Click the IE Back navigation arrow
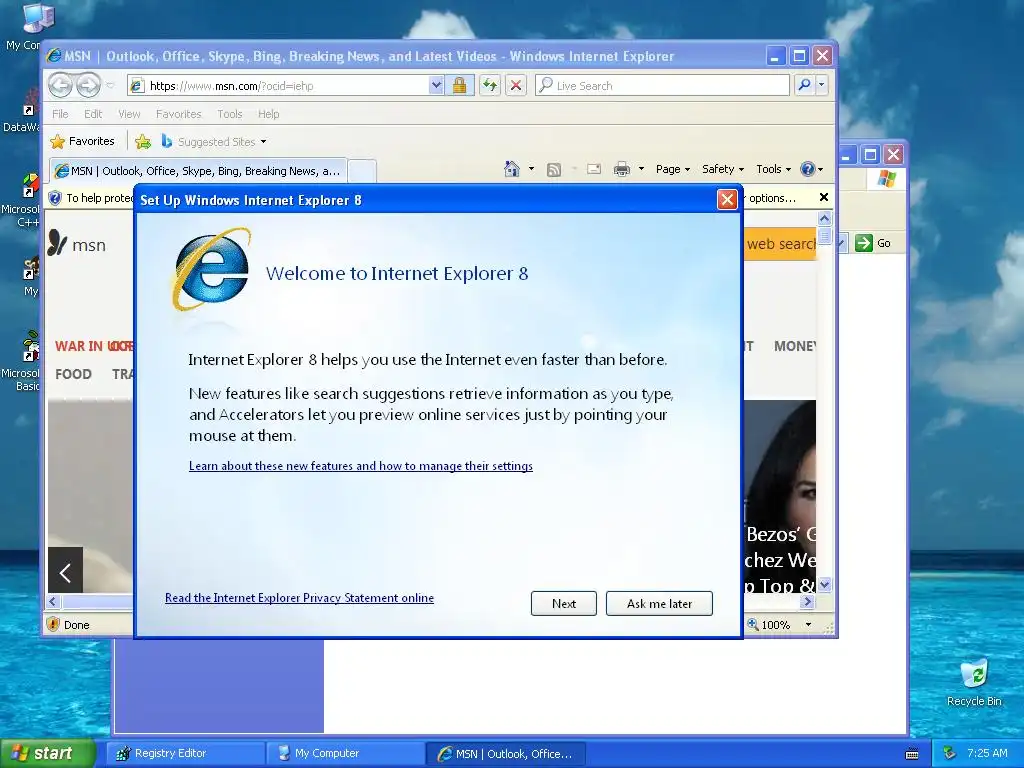This screenshot has height=768, width=1024. point(61,85)
